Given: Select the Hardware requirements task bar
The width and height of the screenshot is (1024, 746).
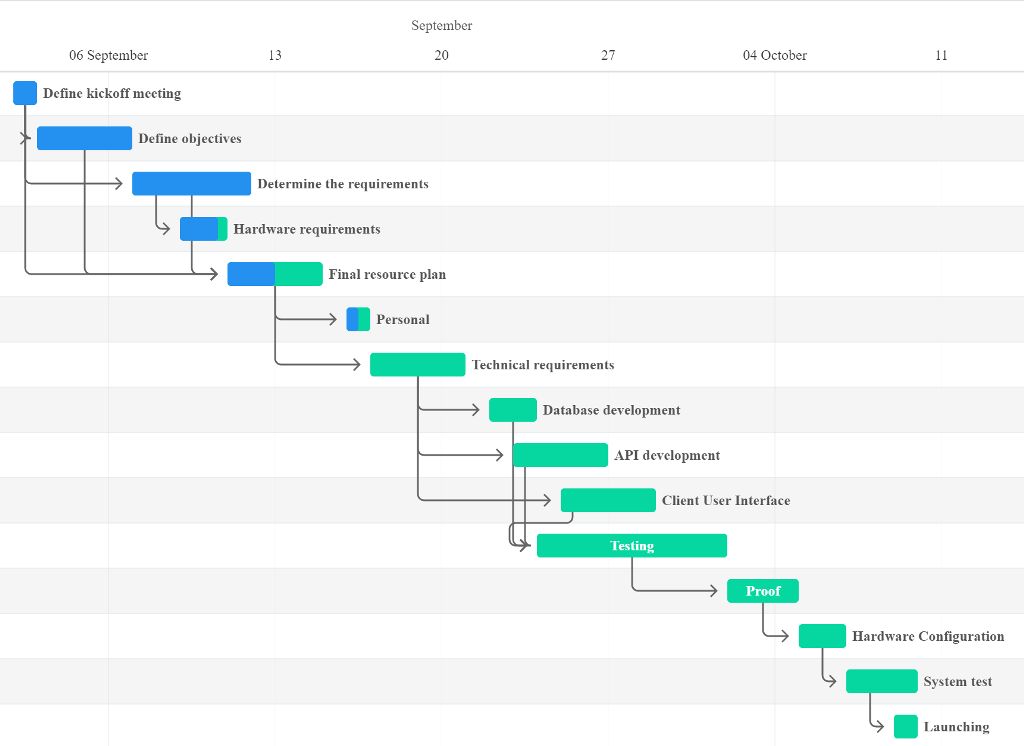Looking at the screenshot, I should 203,229.
